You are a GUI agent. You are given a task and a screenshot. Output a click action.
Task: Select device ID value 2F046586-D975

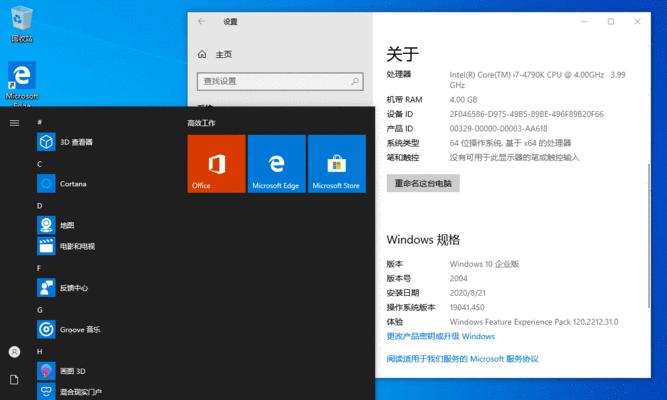click(527, 114)
